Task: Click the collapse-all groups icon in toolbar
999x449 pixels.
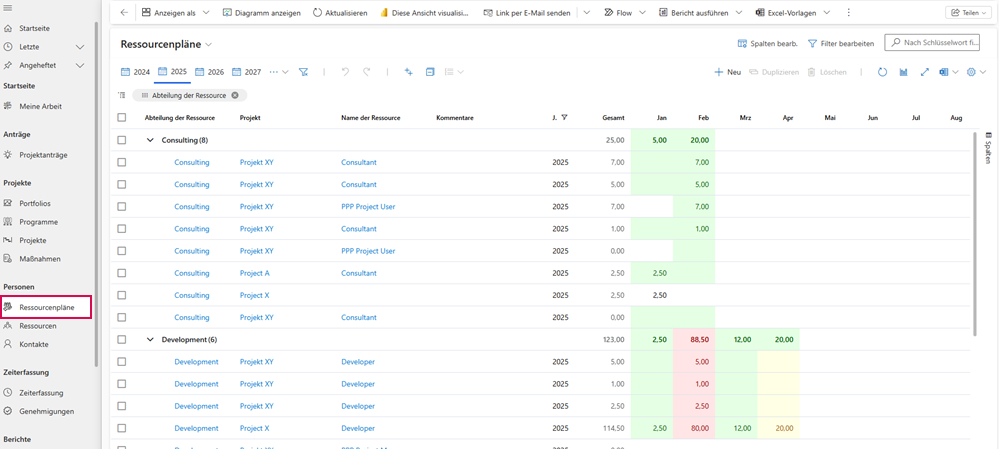Action: click(x=430, y=72)
